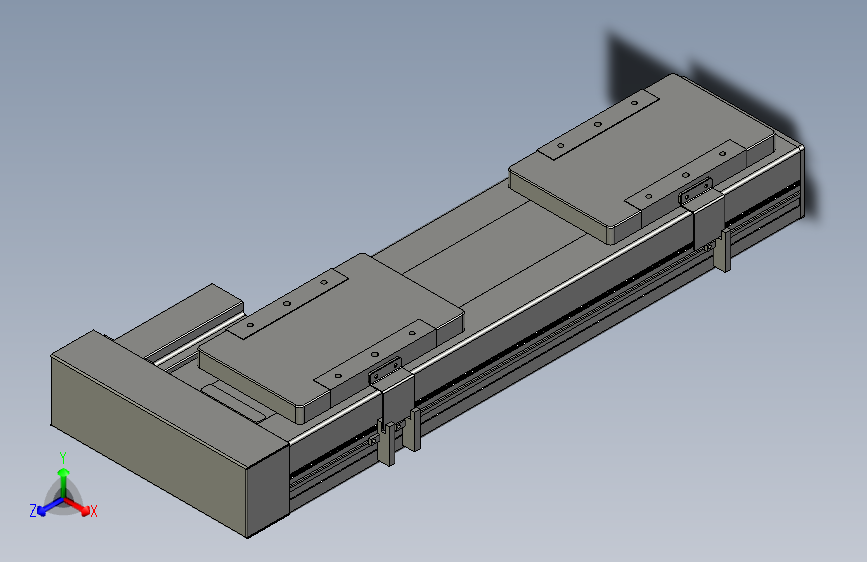Viewport: 867px width, 562px height.
Task: Click the blue Z axis of the triad
Action: 49,507
